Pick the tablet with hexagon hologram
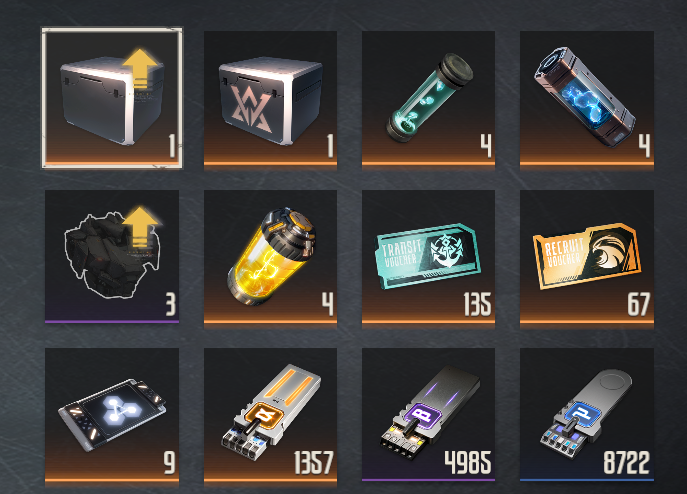This screenshot has width=687, height=494. (x=112, y=416)
